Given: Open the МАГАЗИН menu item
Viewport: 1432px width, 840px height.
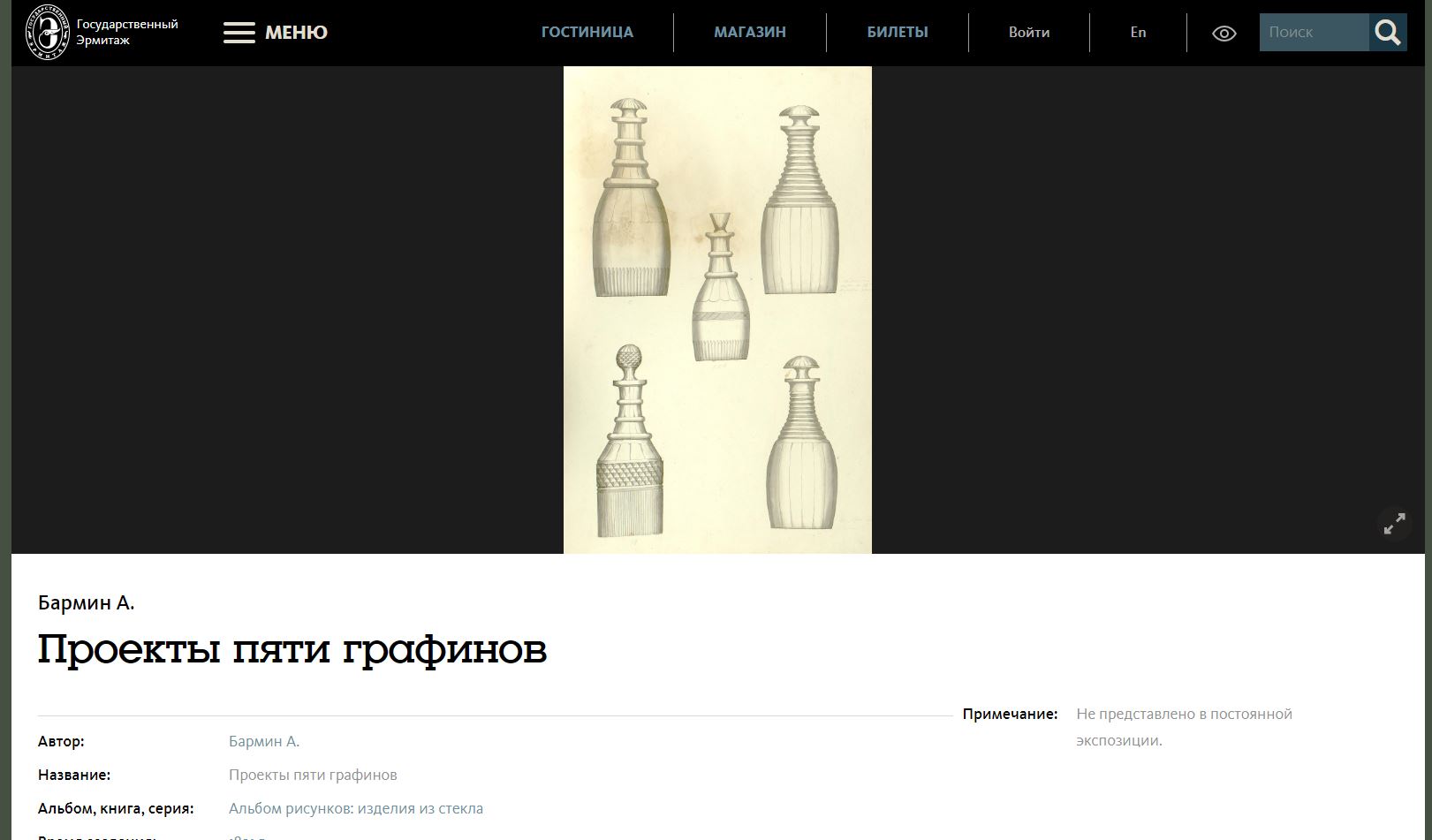Looking at the screenshot, I should (x=750, y=32).
